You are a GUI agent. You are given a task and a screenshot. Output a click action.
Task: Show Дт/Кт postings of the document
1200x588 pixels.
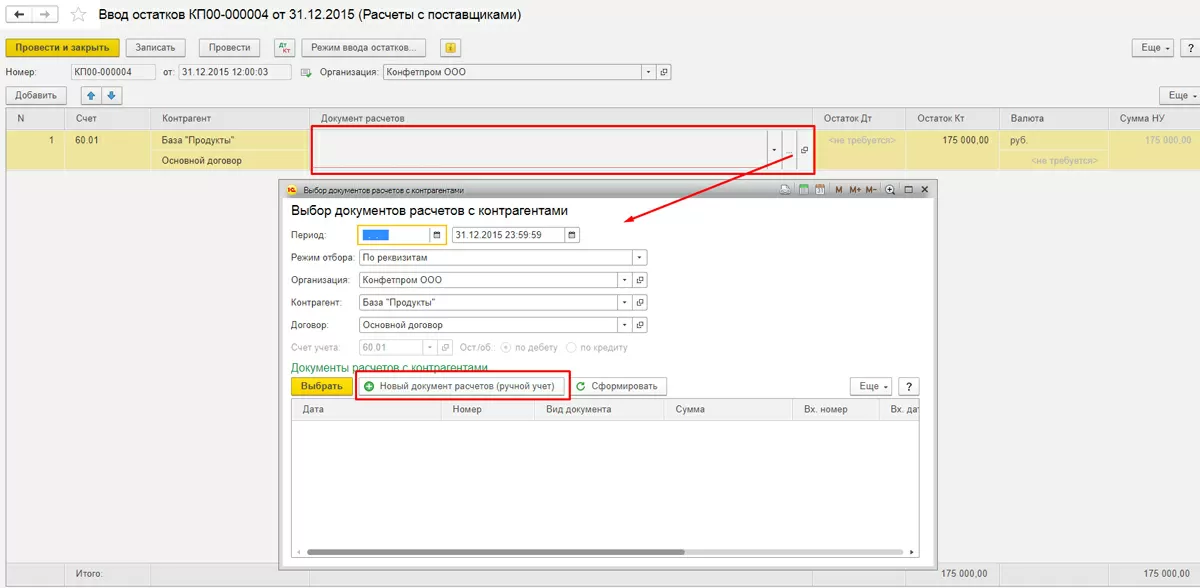[x=284, y=47]
